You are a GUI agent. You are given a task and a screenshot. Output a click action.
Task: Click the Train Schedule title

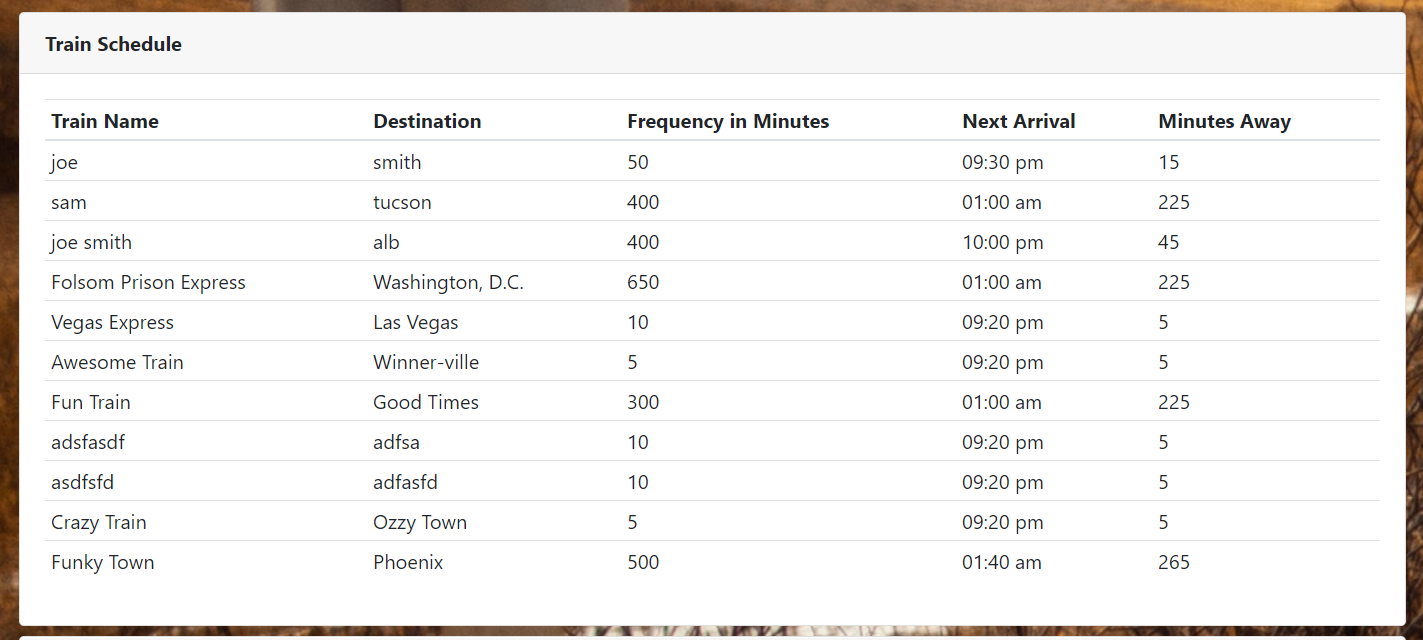[x=113, y=44]
